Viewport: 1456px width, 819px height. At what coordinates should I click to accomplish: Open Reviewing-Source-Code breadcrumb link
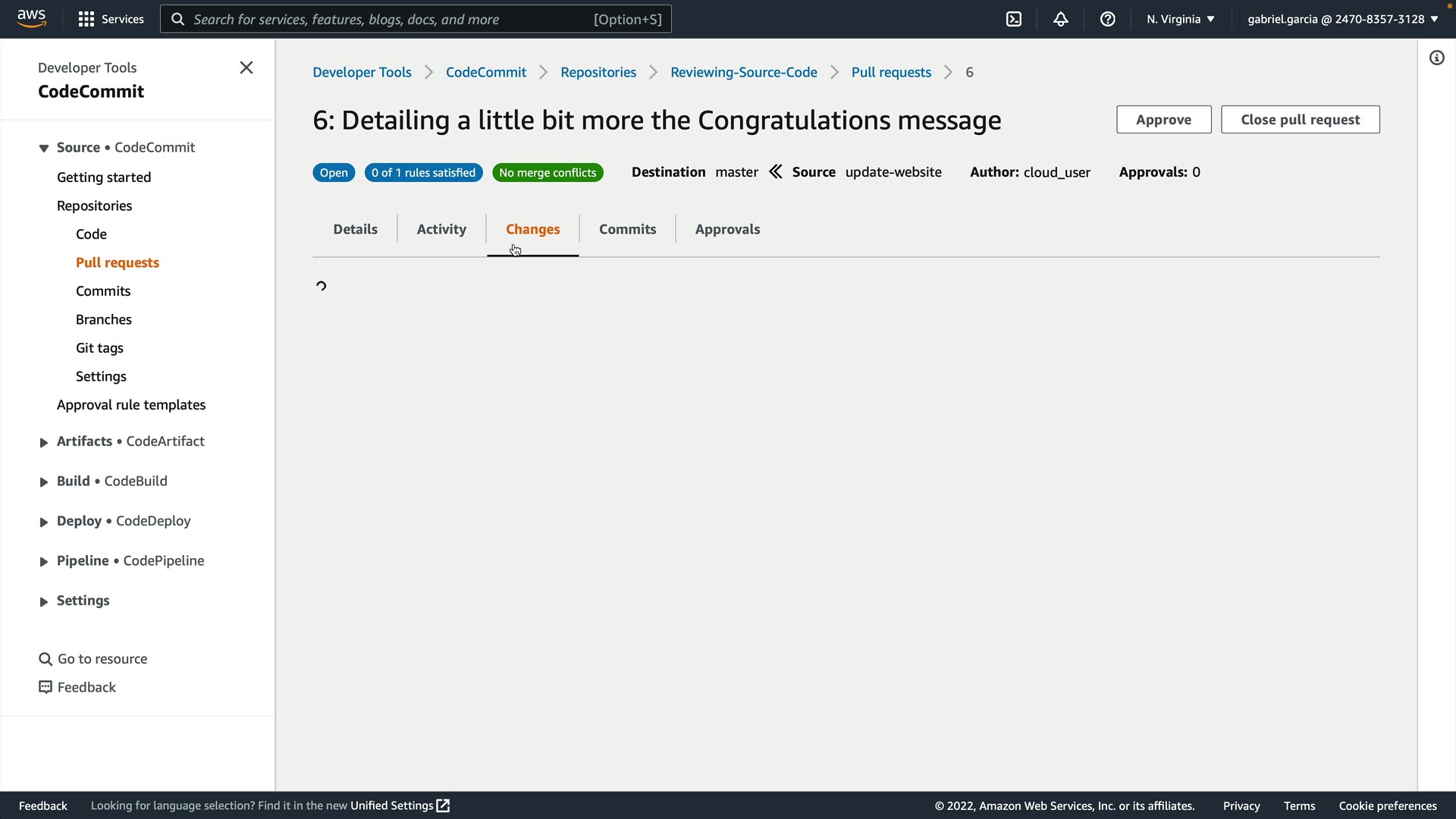click(743, 72)
